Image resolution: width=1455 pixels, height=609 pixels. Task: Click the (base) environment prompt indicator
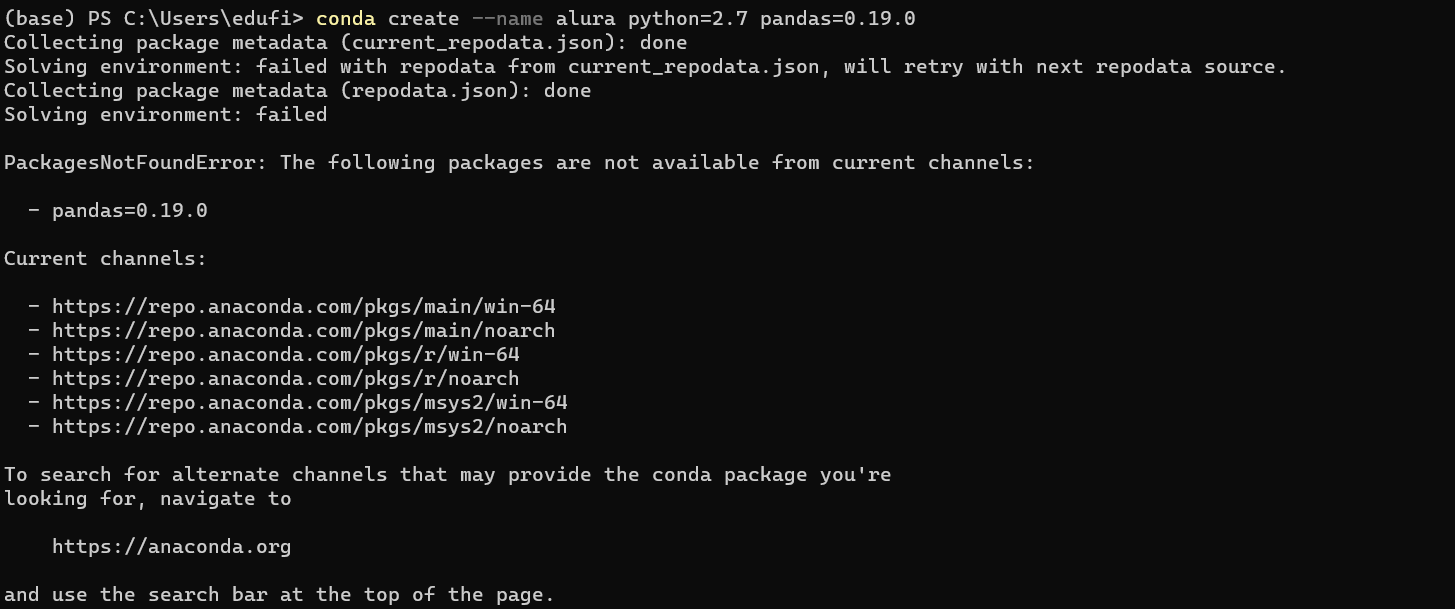point(39,19)
